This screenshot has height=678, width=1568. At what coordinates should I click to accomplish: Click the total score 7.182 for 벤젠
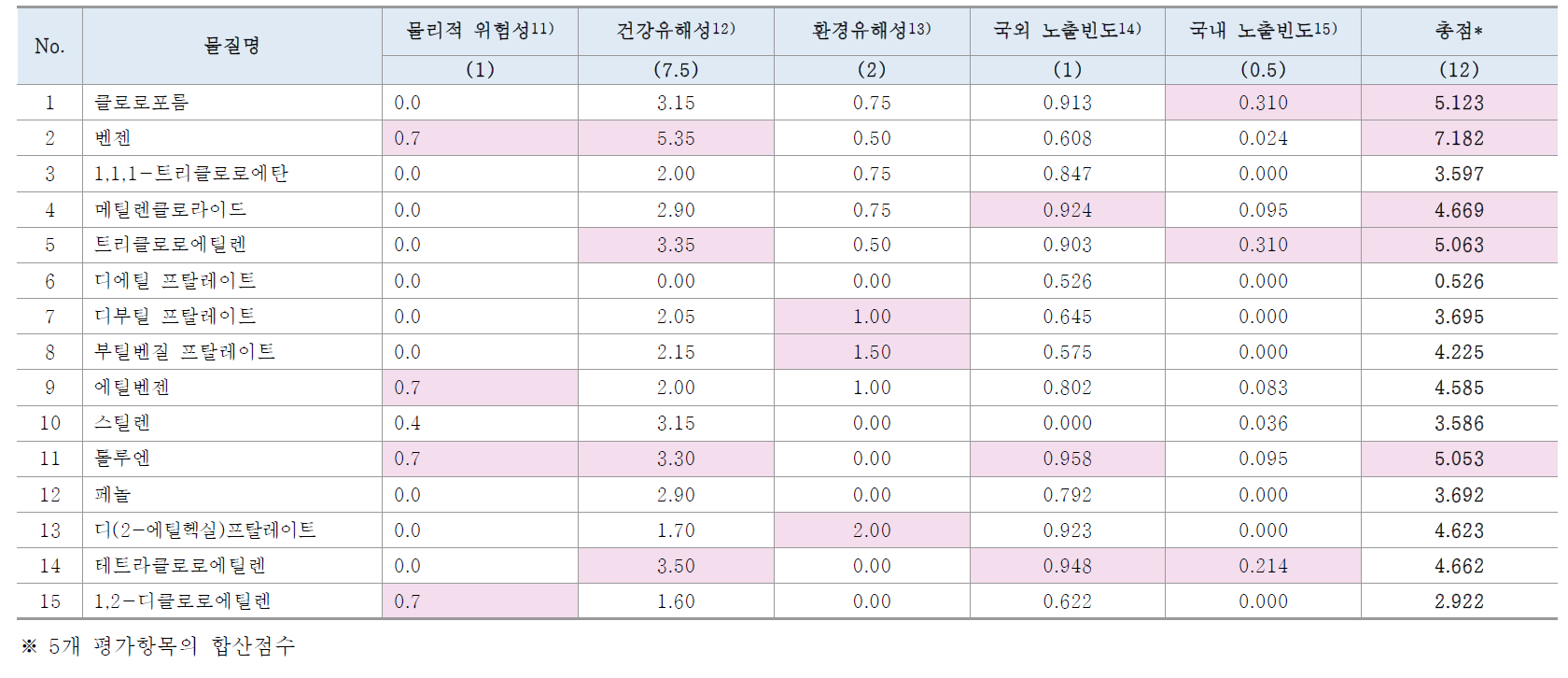[x=1459, y=138]
